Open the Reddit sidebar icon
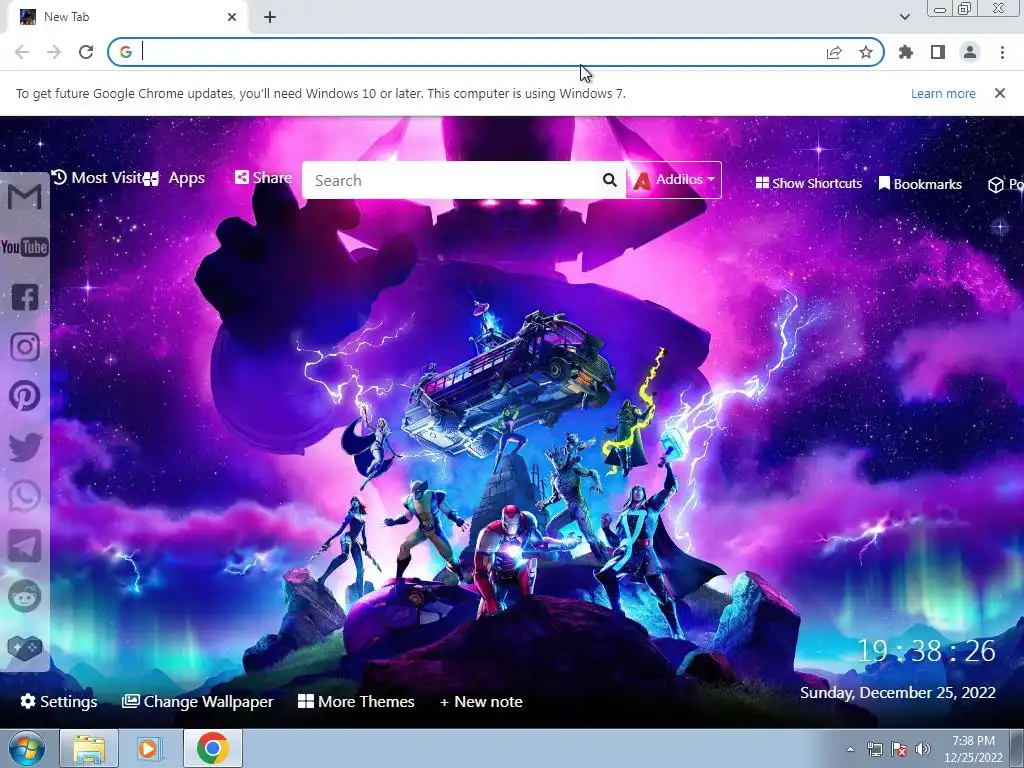The image size is (1024, 768). 25,596
